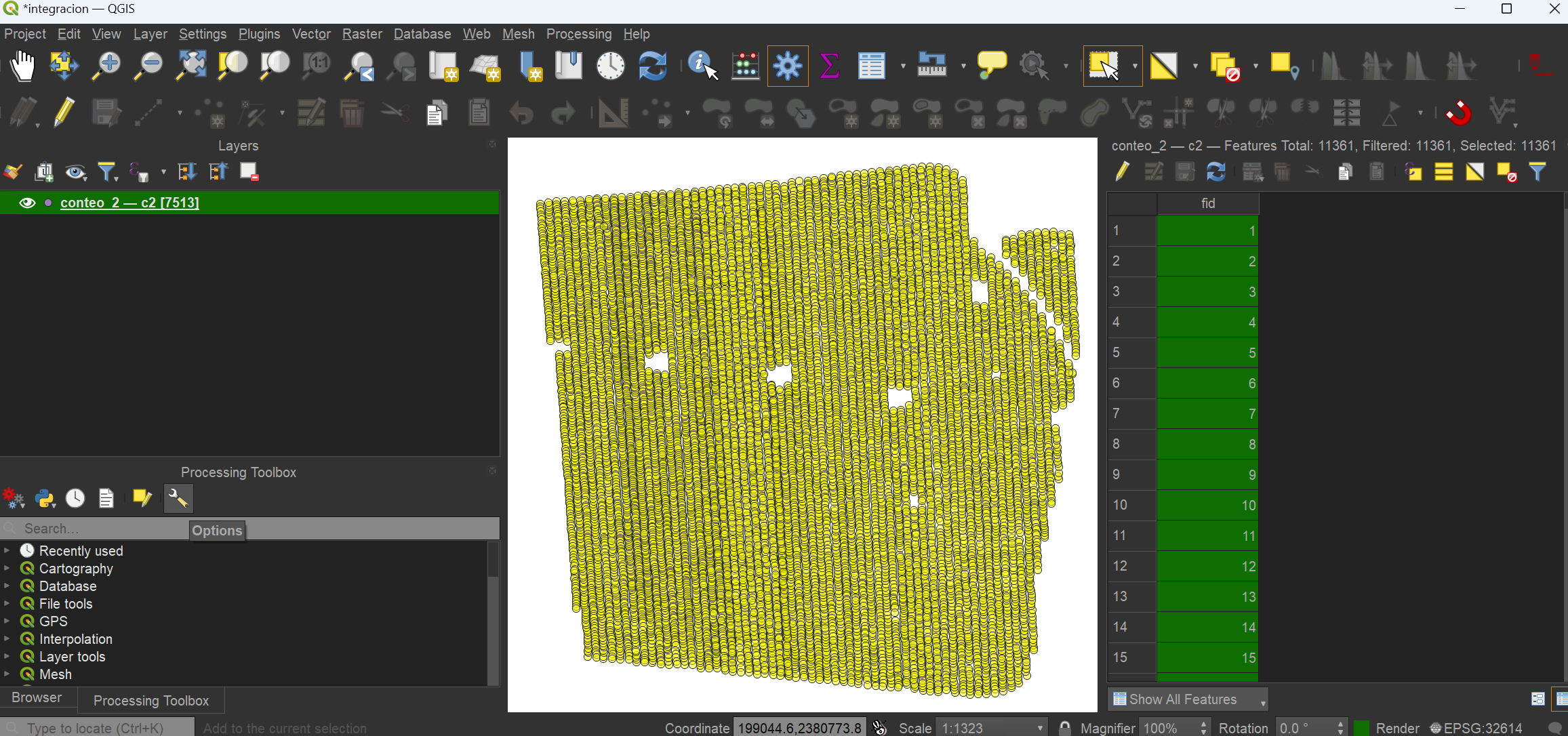The height and width of the screenshot is (736, 1568).
Task: Increase the Magnifier value with its stepper
Action: pyautogui.click(x=1205, y=723)
